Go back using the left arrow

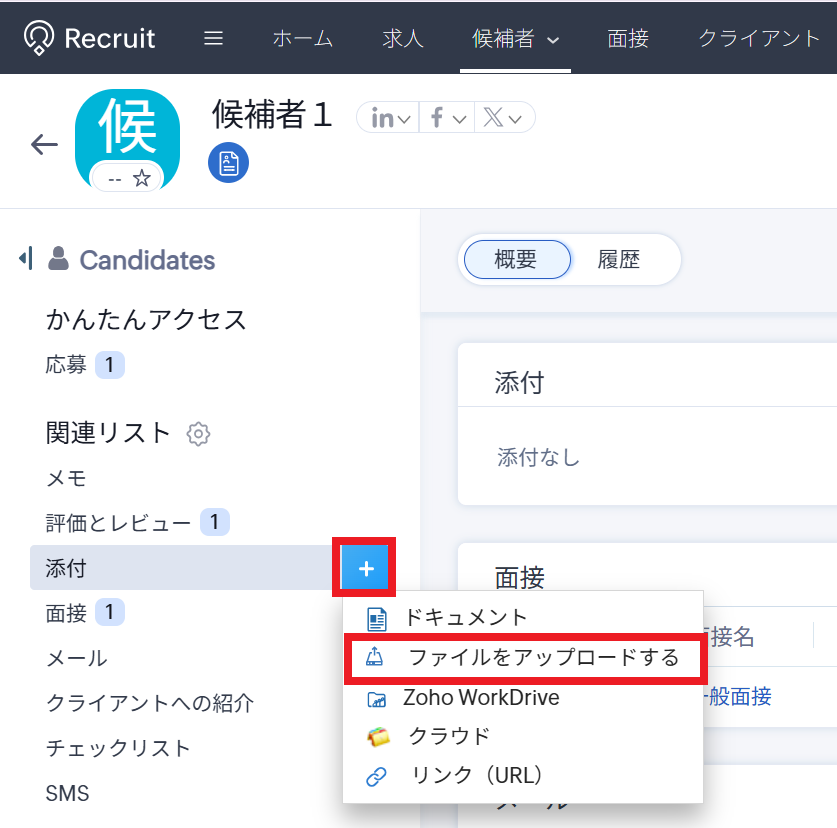[x=44, y=145]
